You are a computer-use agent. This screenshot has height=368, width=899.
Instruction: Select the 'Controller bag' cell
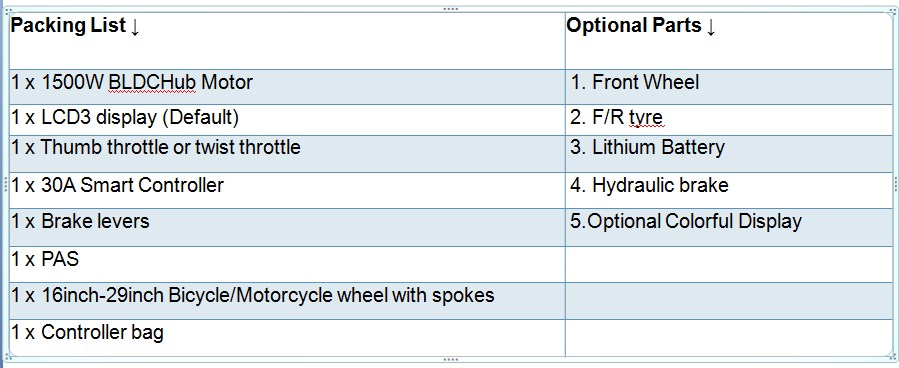(287, 338)
